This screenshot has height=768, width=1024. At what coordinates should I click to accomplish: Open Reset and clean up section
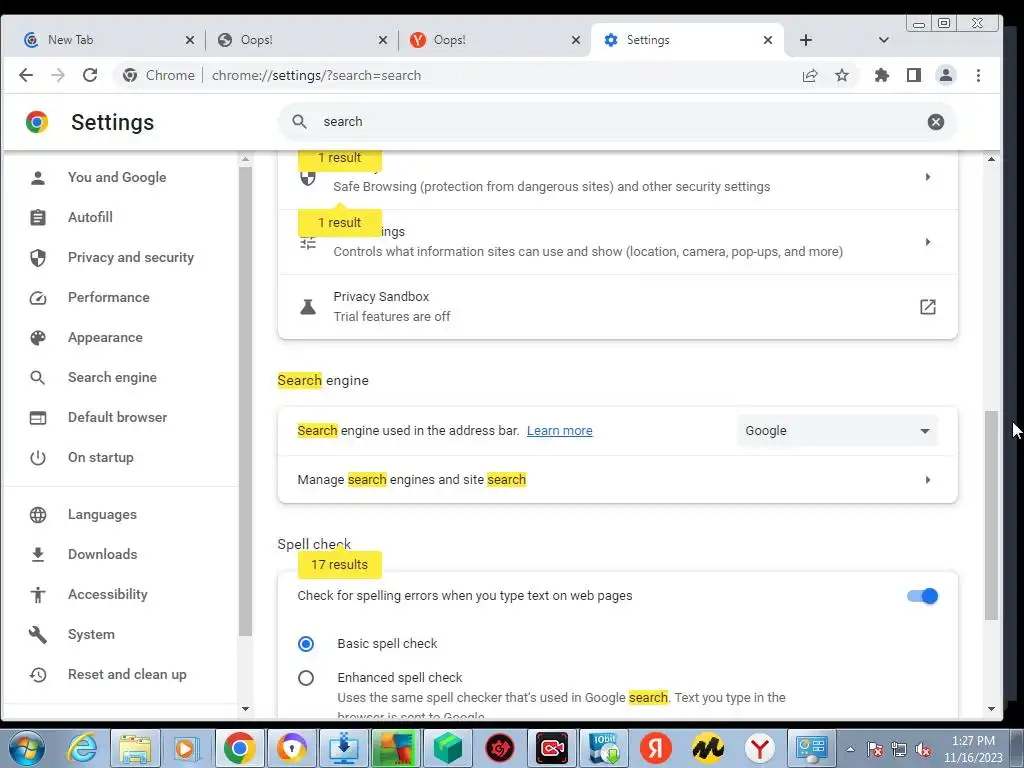[127, 674]
